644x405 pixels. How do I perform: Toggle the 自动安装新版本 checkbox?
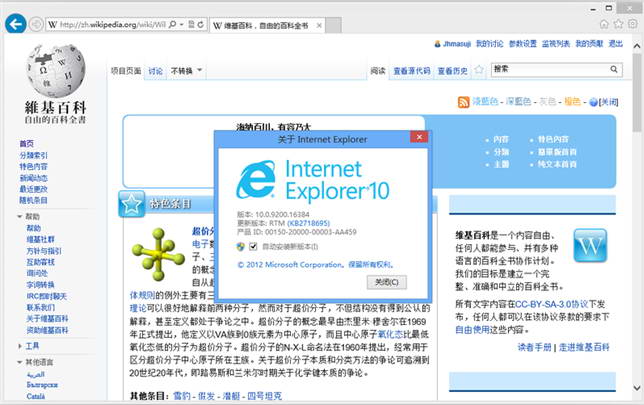(253, 246)
